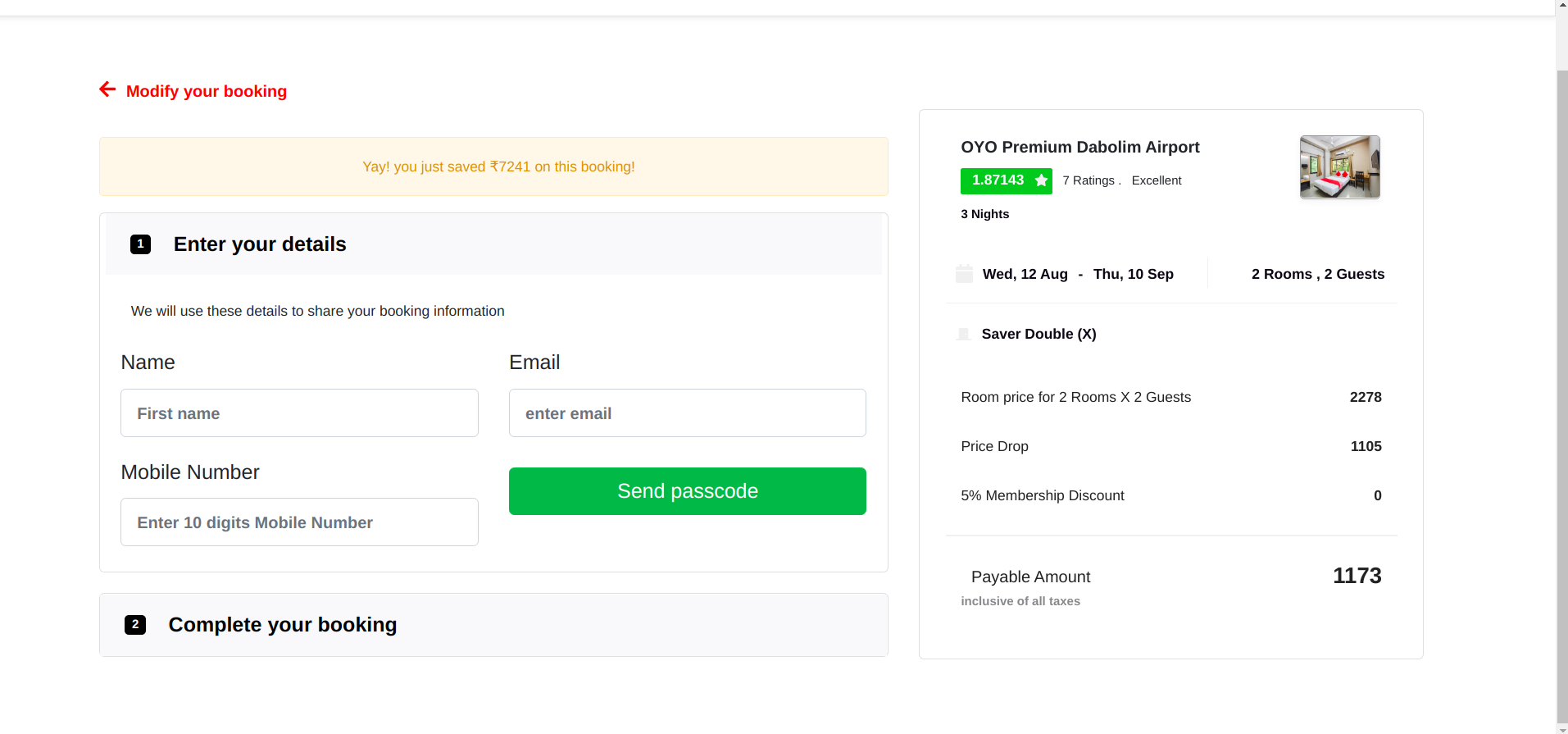Focus the First name field
This screenshot has height=734, width=1568.
[x=299, y=413]
